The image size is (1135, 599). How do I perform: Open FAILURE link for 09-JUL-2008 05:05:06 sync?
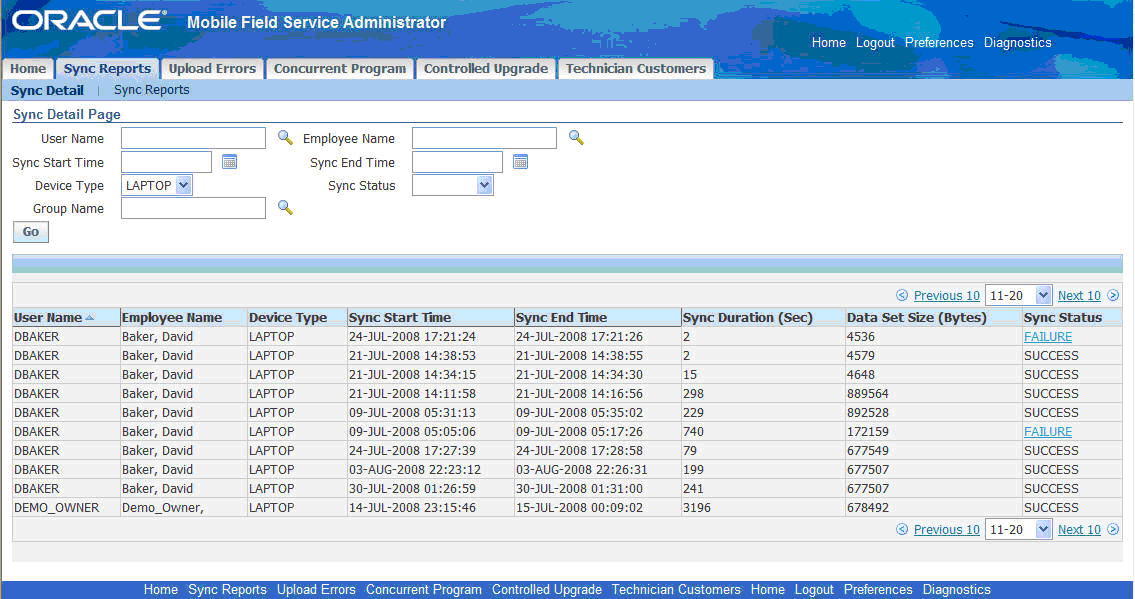point(1047,431)
